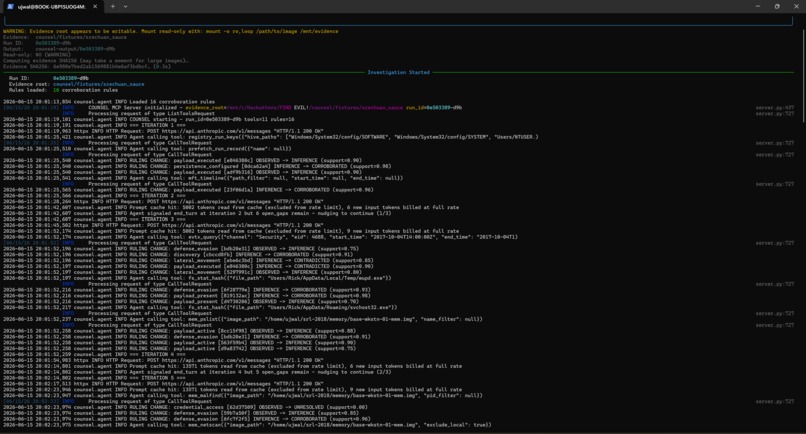Click the '=== ITERATION 2 ===' line

coord(94,195)
